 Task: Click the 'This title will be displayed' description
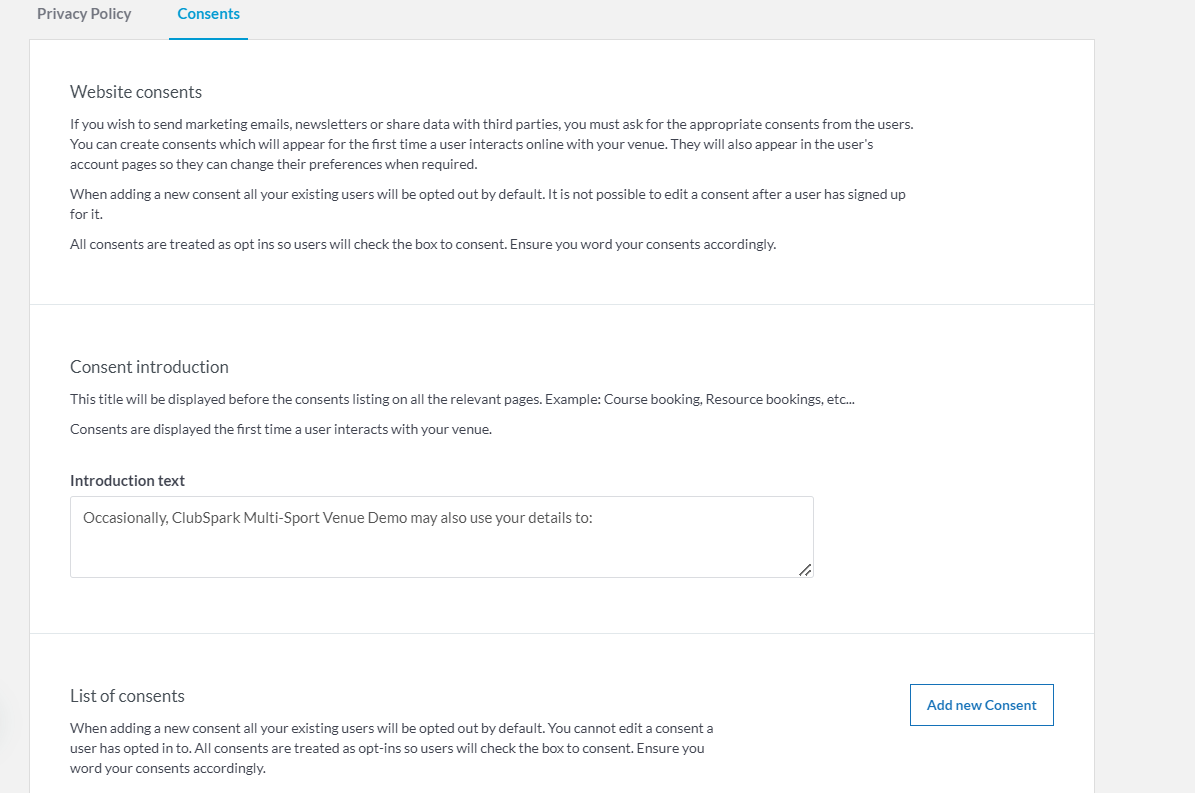click(x=300, y=400)
